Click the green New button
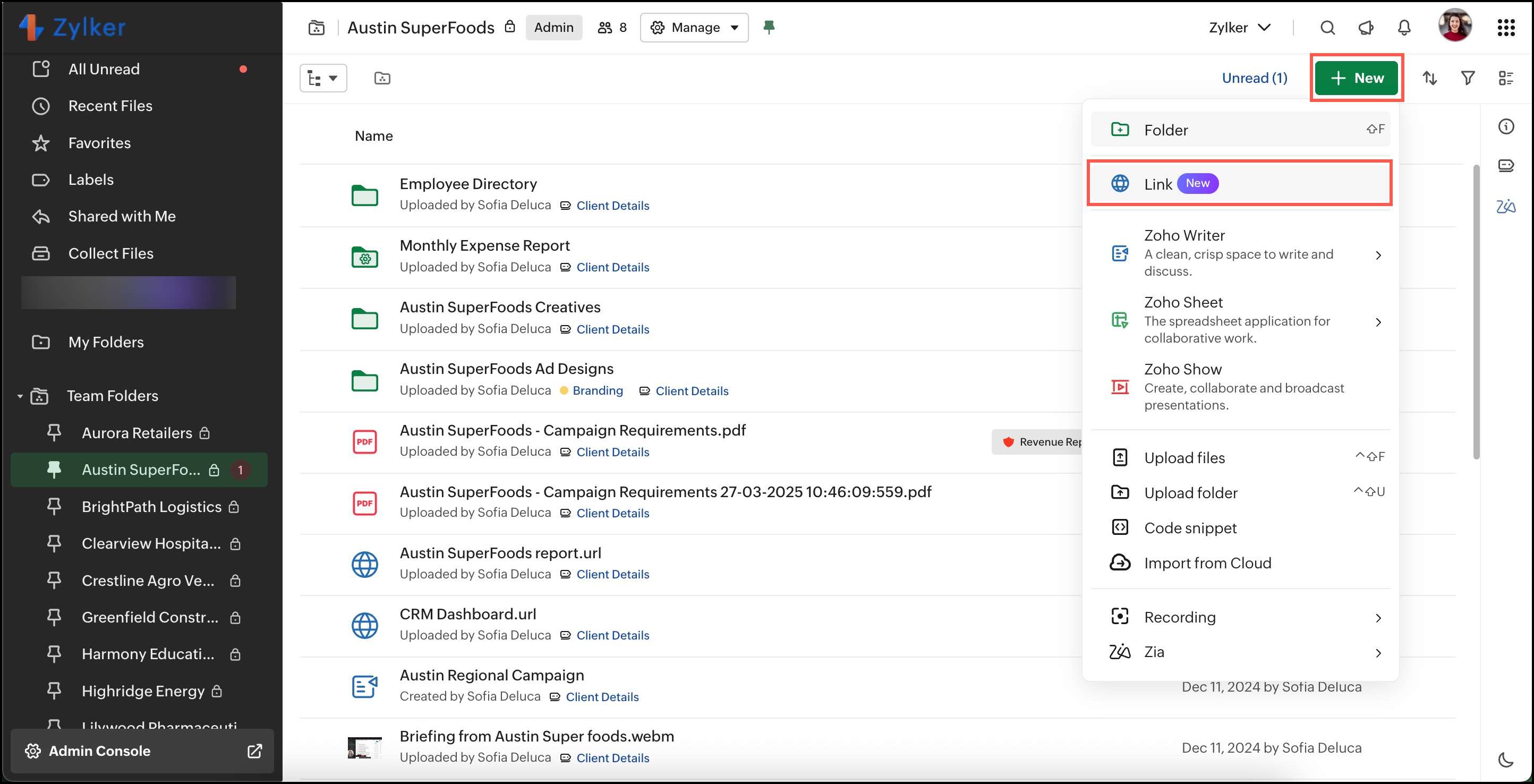Viewport: 1534px width, 784px height. coord(1356,78)
